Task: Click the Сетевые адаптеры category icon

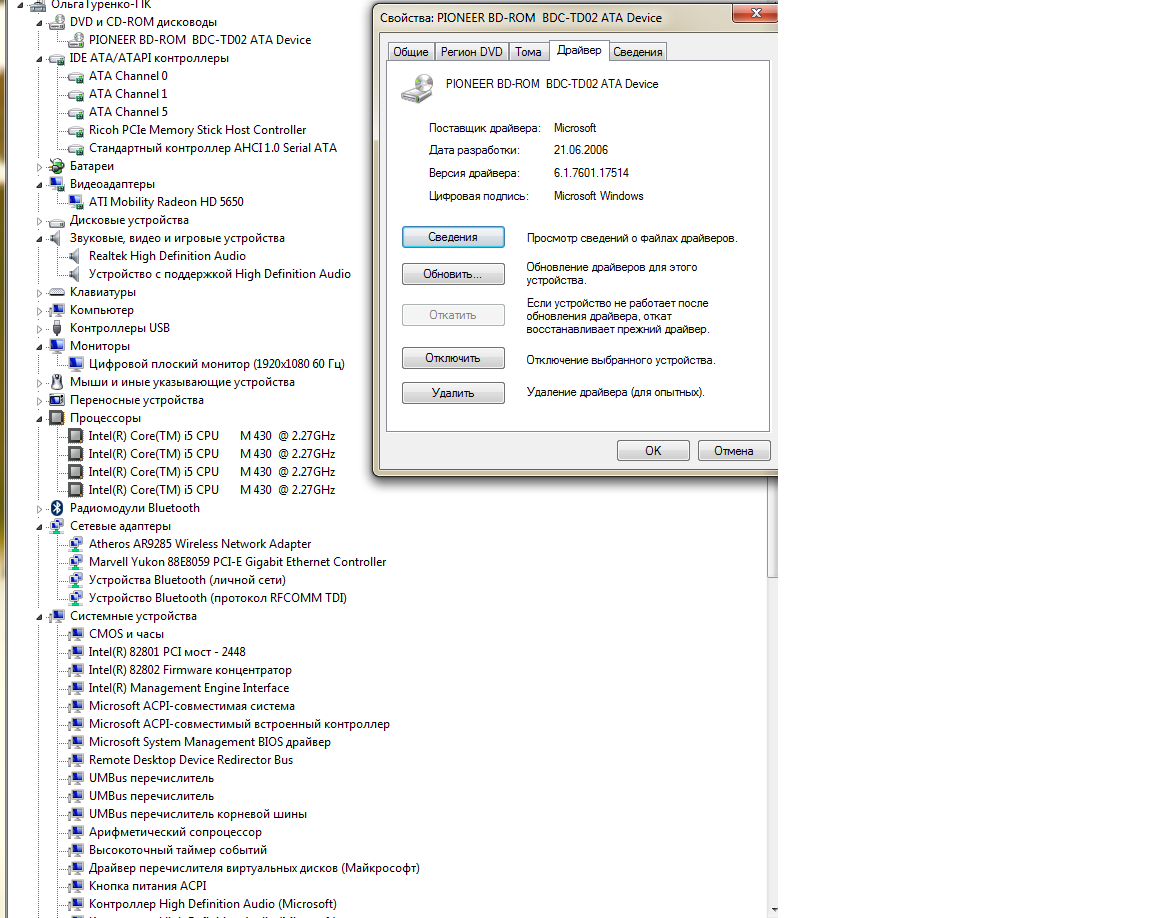Action: coord(57,526)
